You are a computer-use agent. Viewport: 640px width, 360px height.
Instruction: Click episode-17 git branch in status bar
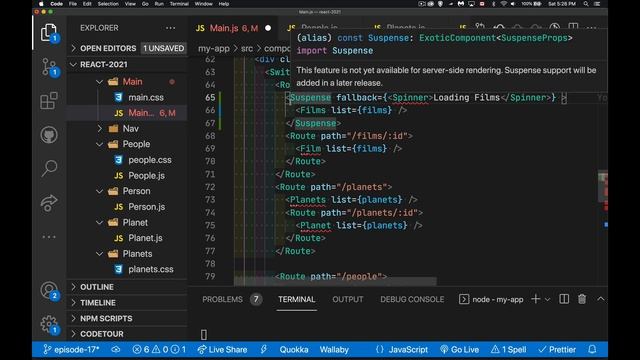point(71,350)
